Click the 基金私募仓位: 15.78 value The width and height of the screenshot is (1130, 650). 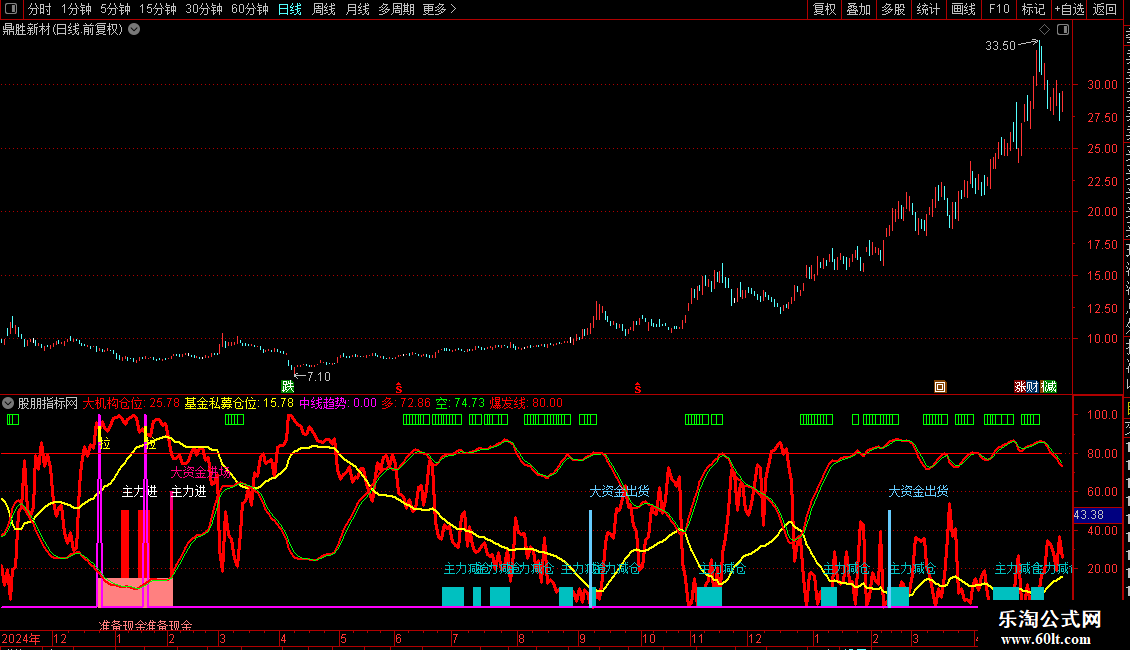[239, 403]
